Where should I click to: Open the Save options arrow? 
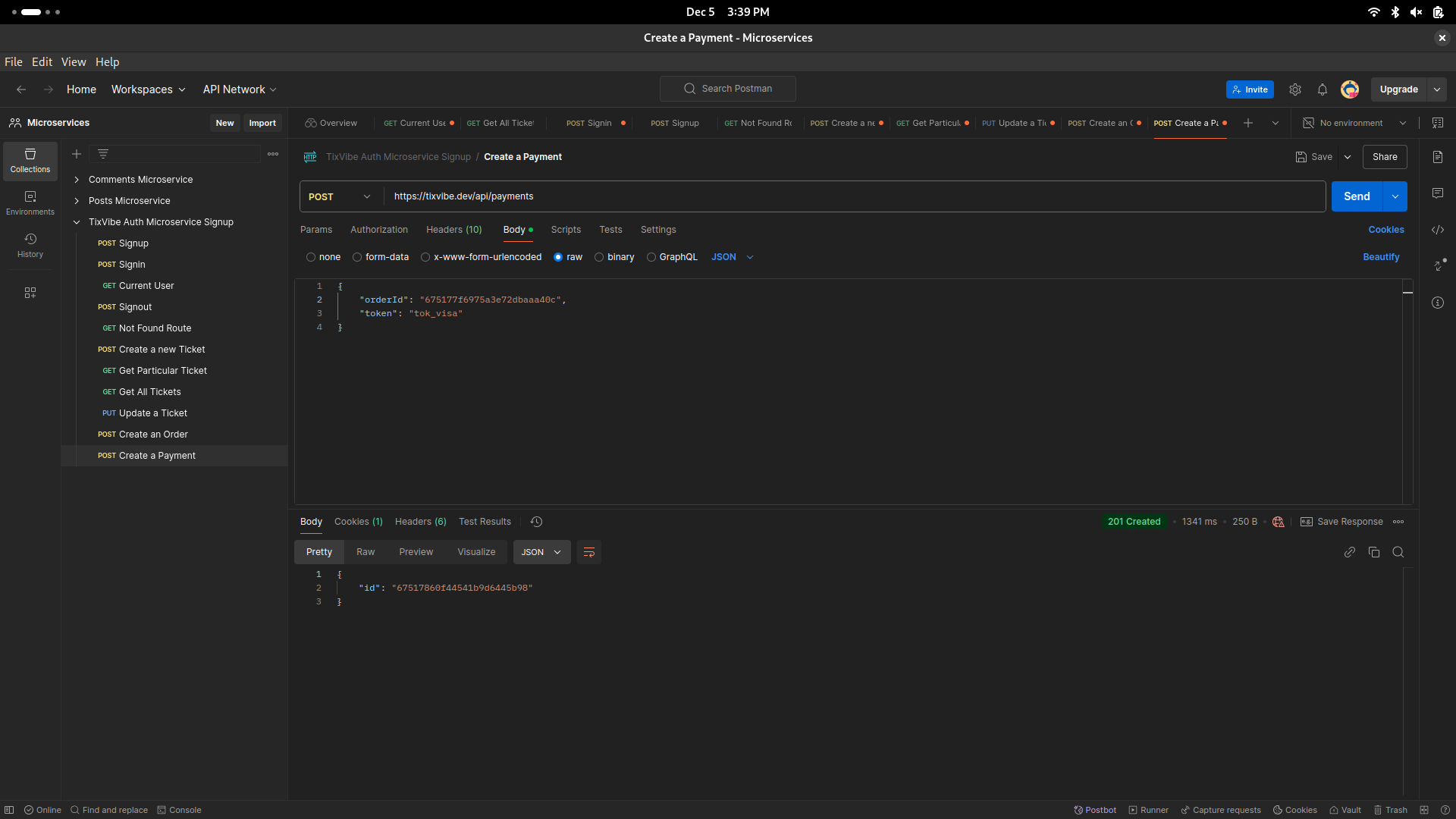click(x=1348, y=157)
